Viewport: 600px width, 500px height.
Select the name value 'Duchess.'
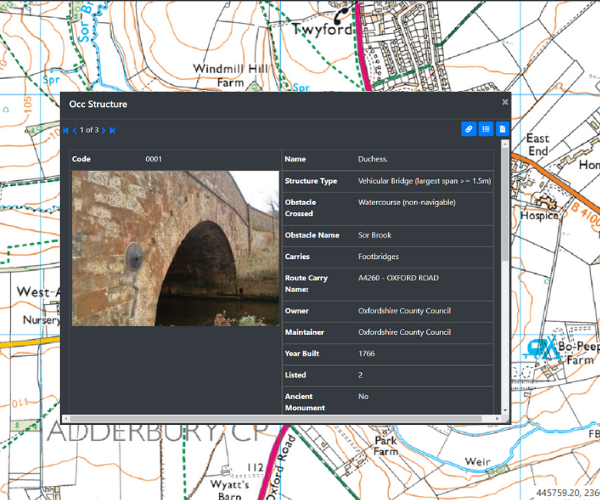pos(374,159)
